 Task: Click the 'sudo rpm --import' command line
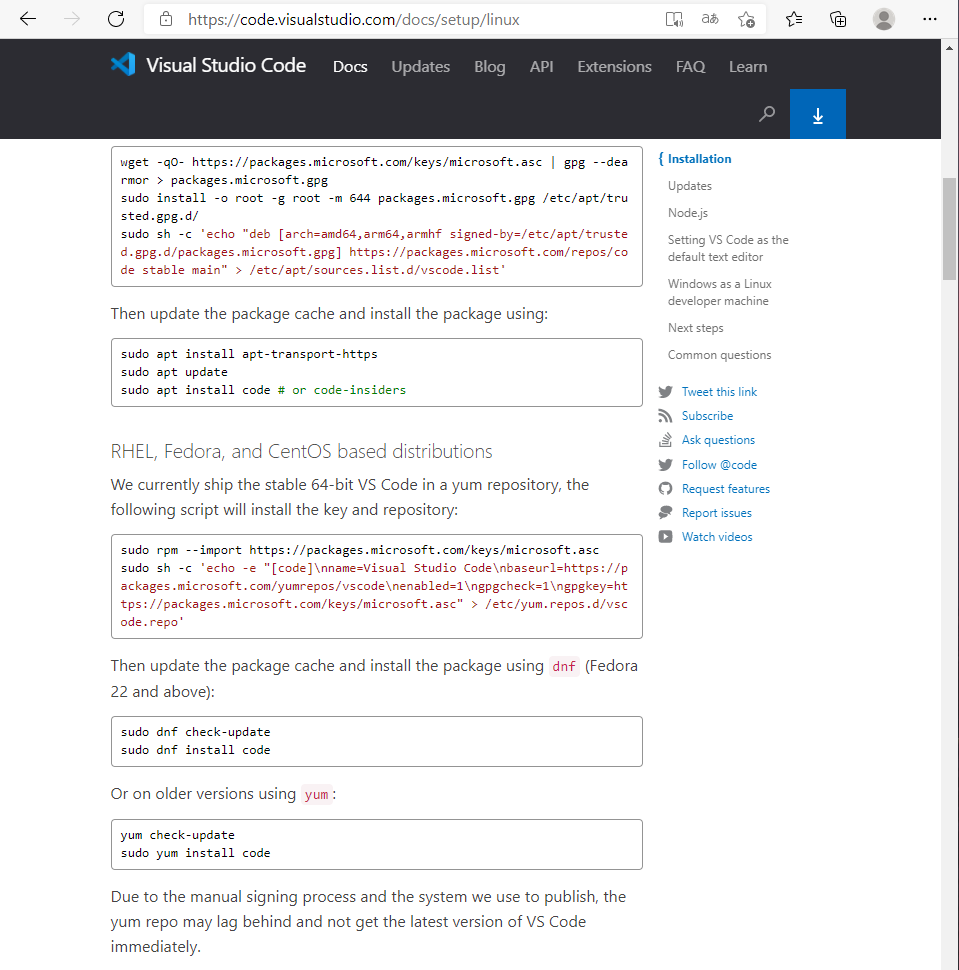click(360, 550)
